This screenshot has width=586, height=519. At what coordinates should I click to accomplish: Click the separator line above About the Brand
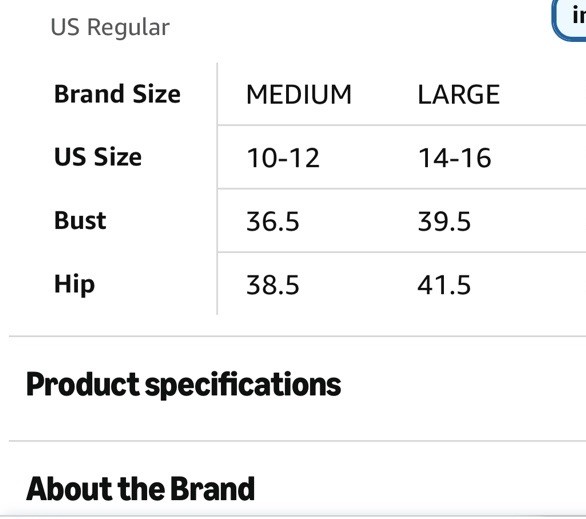point(297,441)
